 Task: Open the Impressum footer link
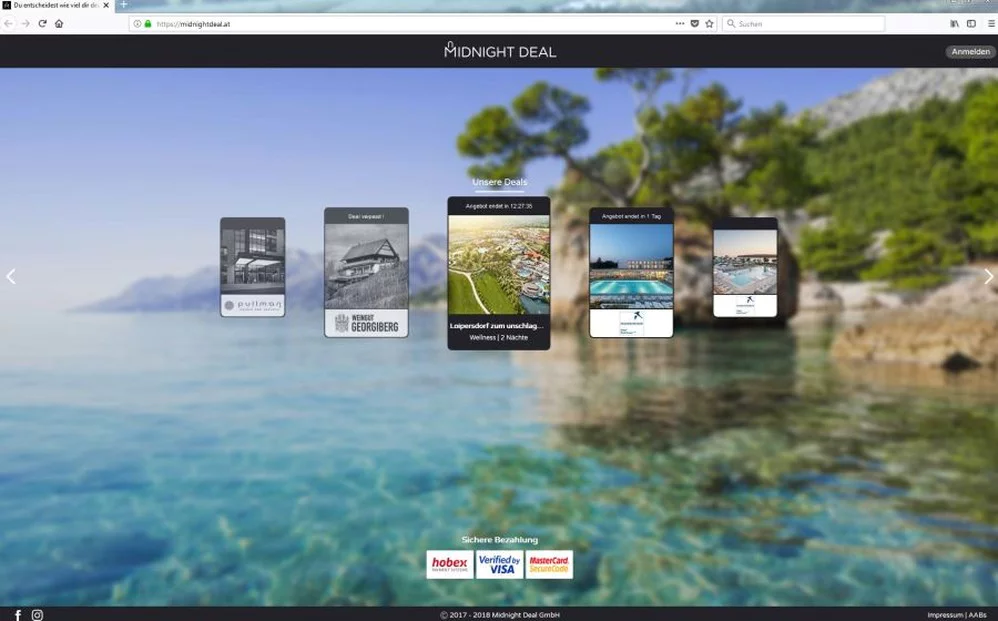[945, 615]
